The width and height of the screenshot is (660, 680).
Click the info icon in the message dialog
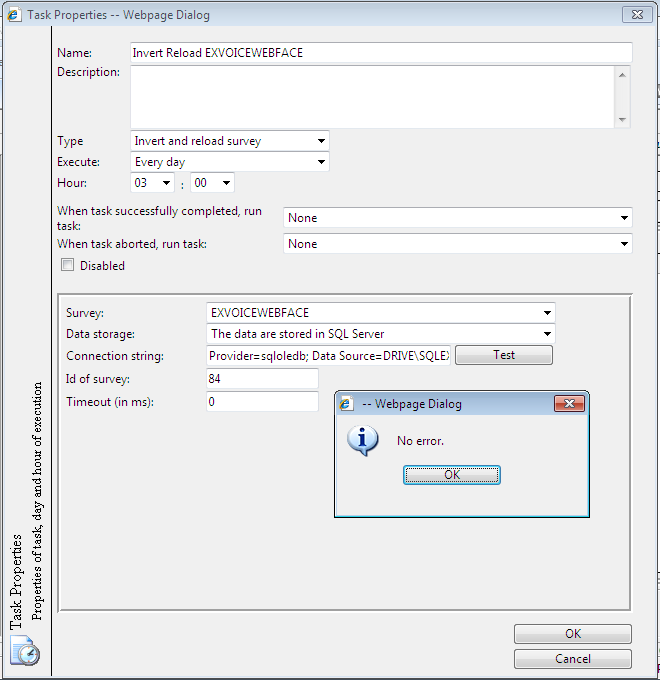pos(362,440)
